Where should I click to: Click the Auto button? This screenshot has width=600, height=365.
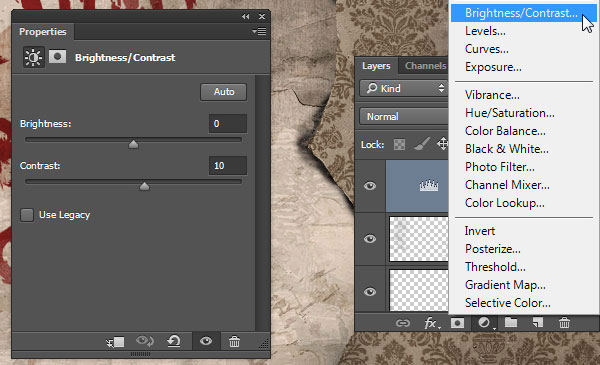coord(224,92)
